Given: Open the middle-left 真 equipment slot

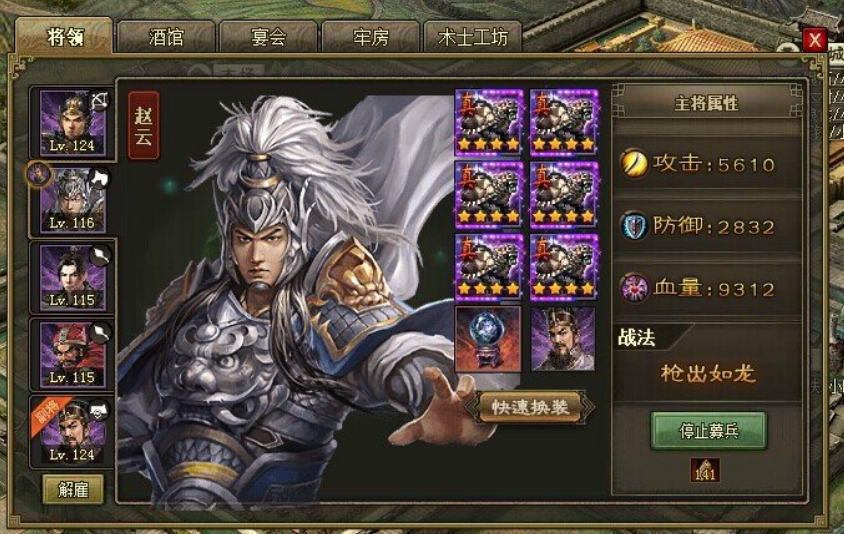Looking at the screenshot, I should (489, 194).
